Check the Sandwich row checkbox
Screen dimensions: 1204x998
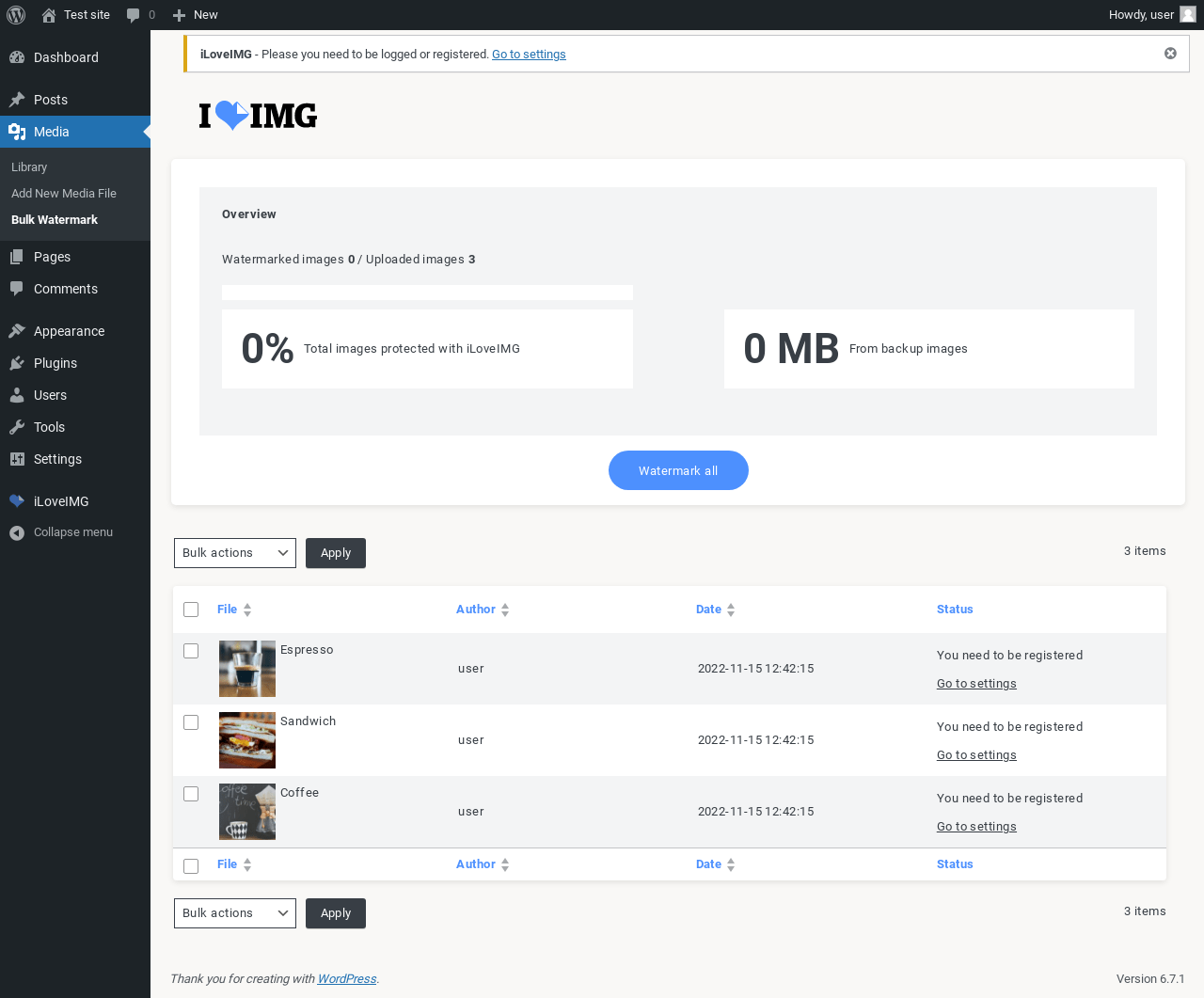[x=191, y=722]
